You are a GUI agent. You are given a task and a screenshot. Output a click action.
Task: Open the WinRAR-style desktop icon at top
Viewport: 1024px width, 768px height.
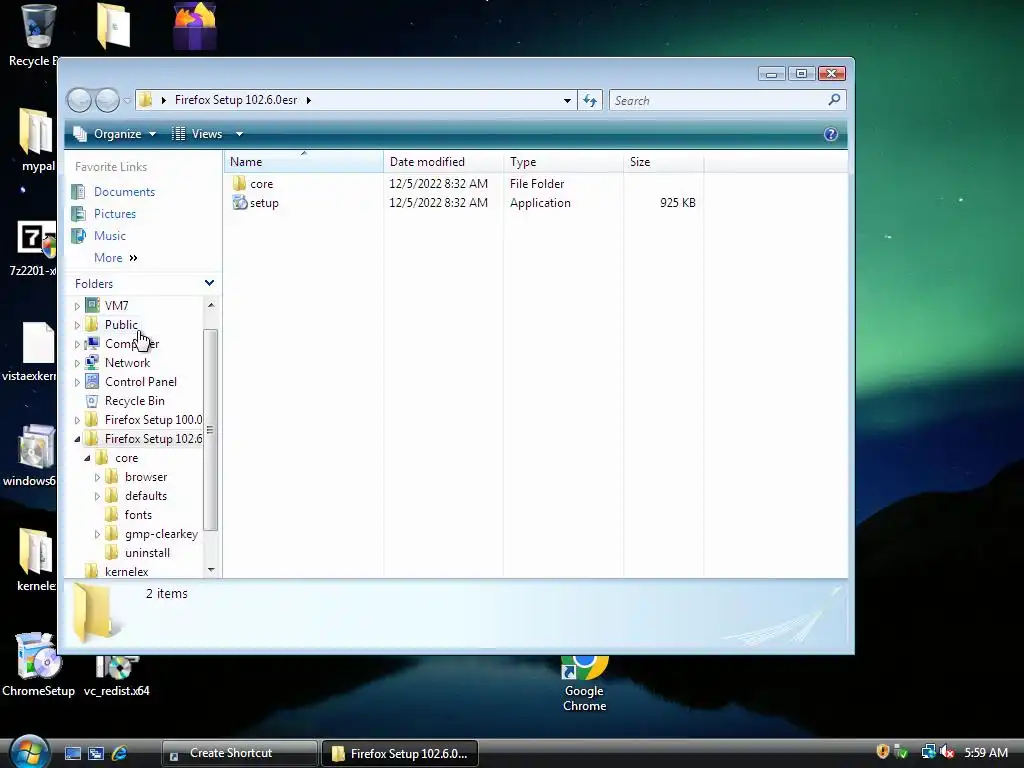195,26
